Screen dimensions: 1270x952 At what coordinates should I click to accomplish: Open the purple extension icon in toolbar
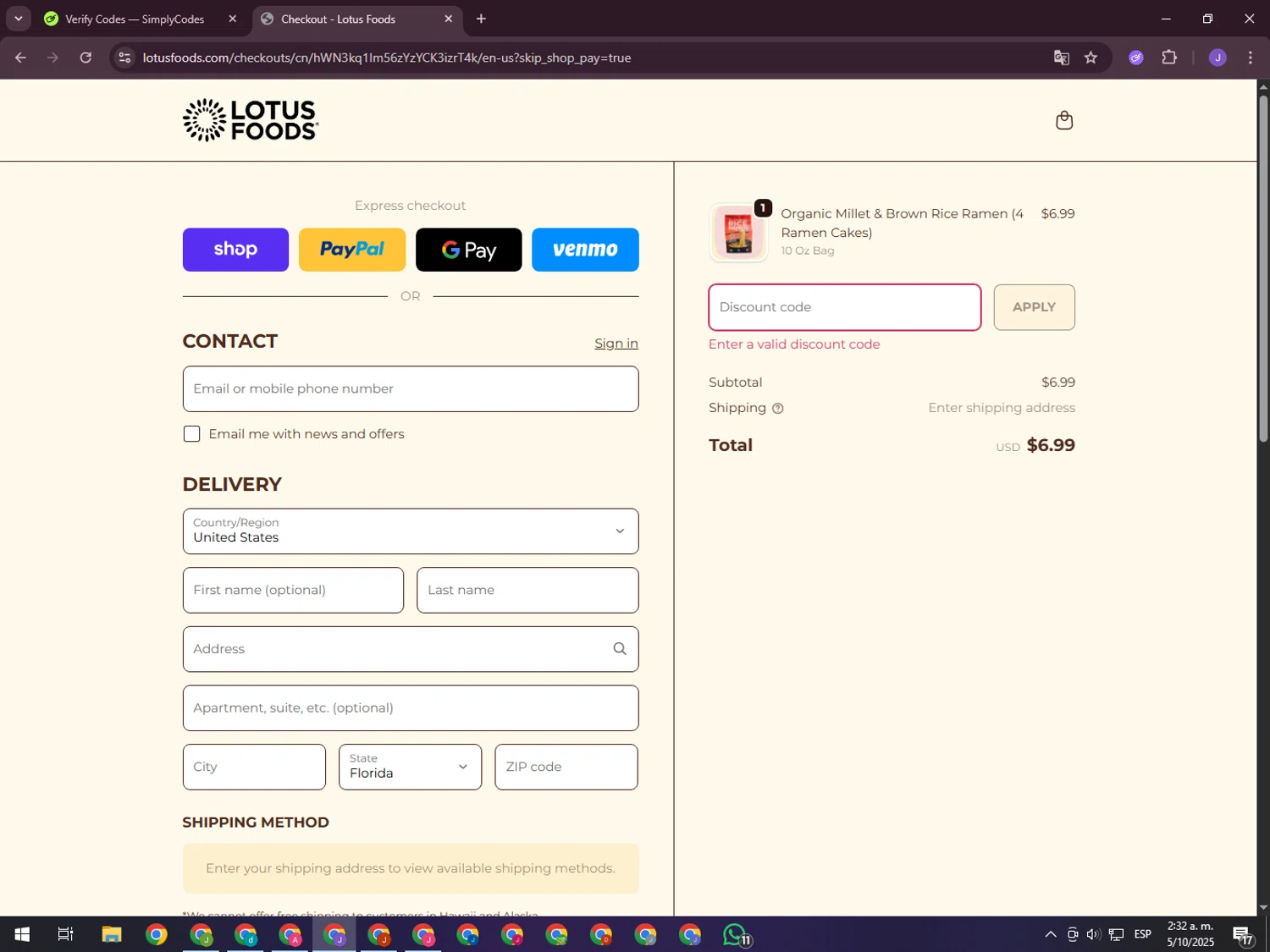(1136, 58)
